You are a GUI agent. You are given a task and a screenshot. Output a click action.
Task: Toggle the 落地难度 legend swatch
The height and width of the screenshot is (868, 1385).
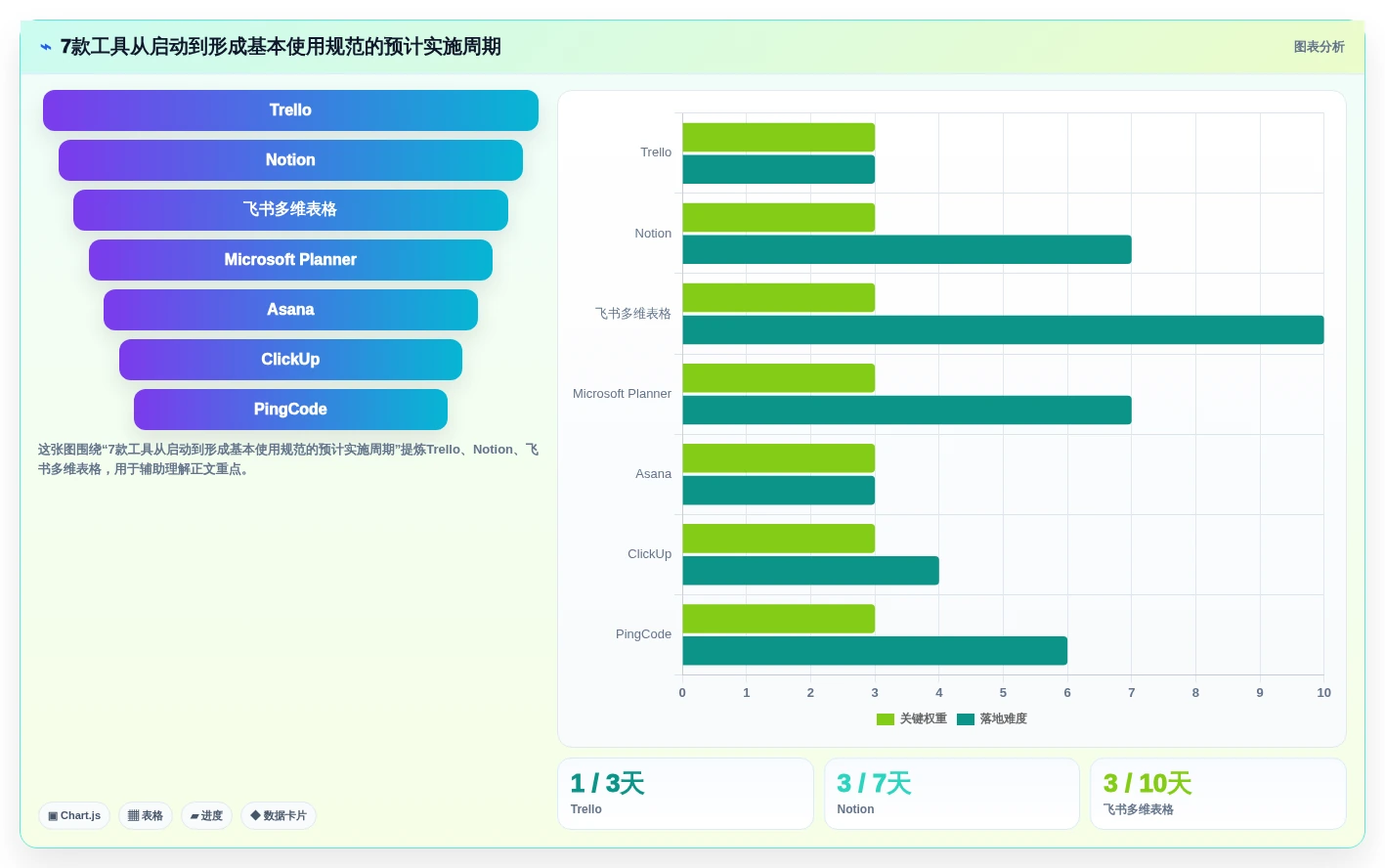click(x=966, y=719)
